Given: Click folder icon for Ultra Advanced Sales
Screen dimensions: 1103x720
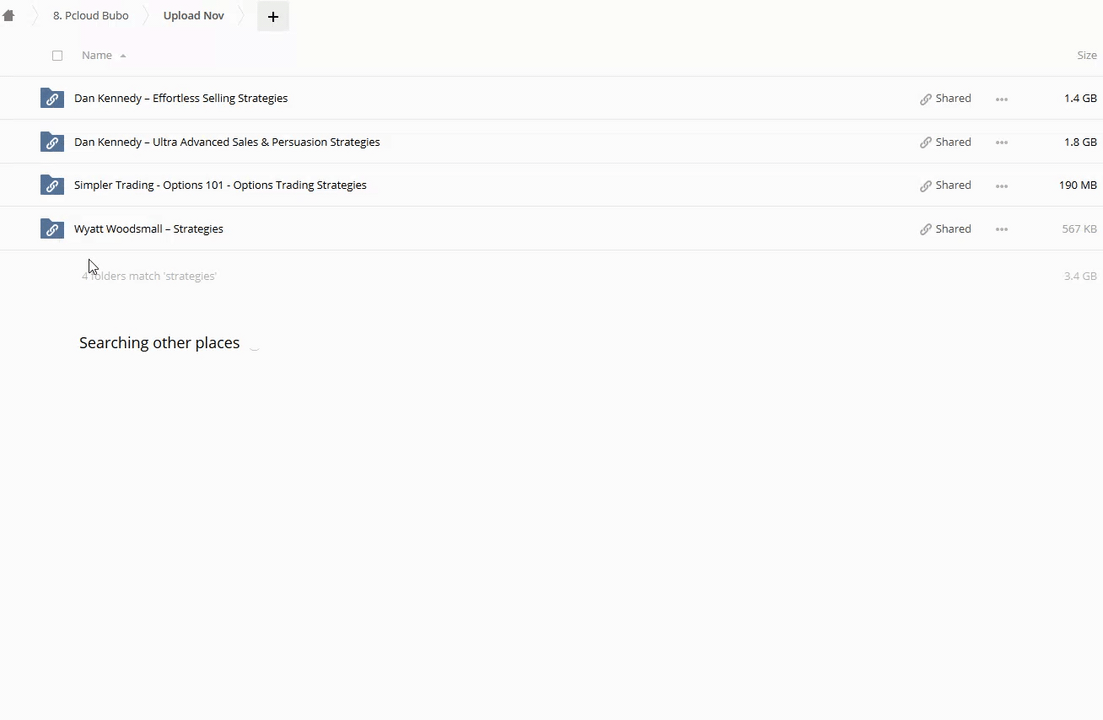Looking at the screenshot, I should pyautogui.click(x=52, y=142).
